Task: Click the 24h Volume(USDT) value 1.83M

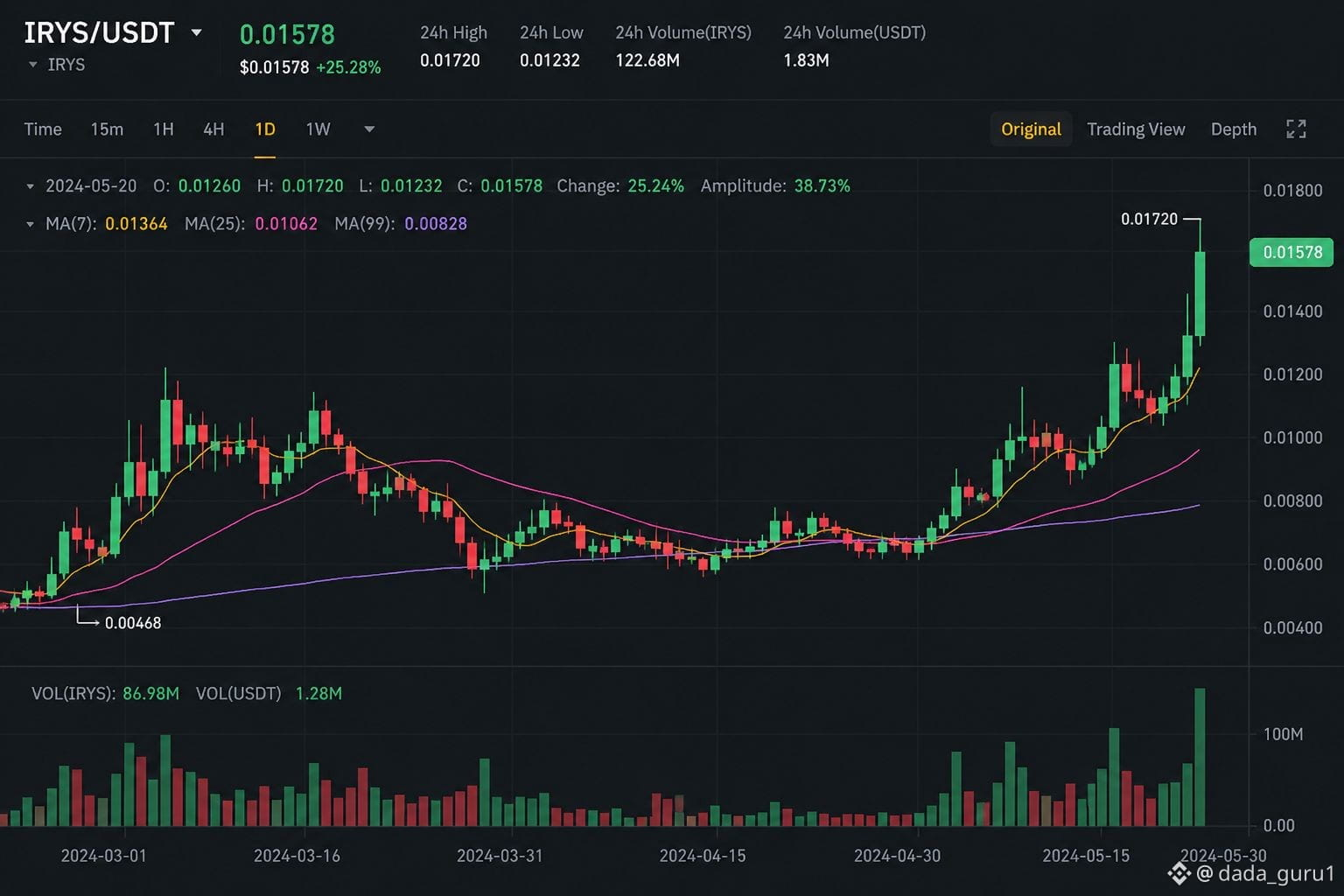Action: [806, 60]
